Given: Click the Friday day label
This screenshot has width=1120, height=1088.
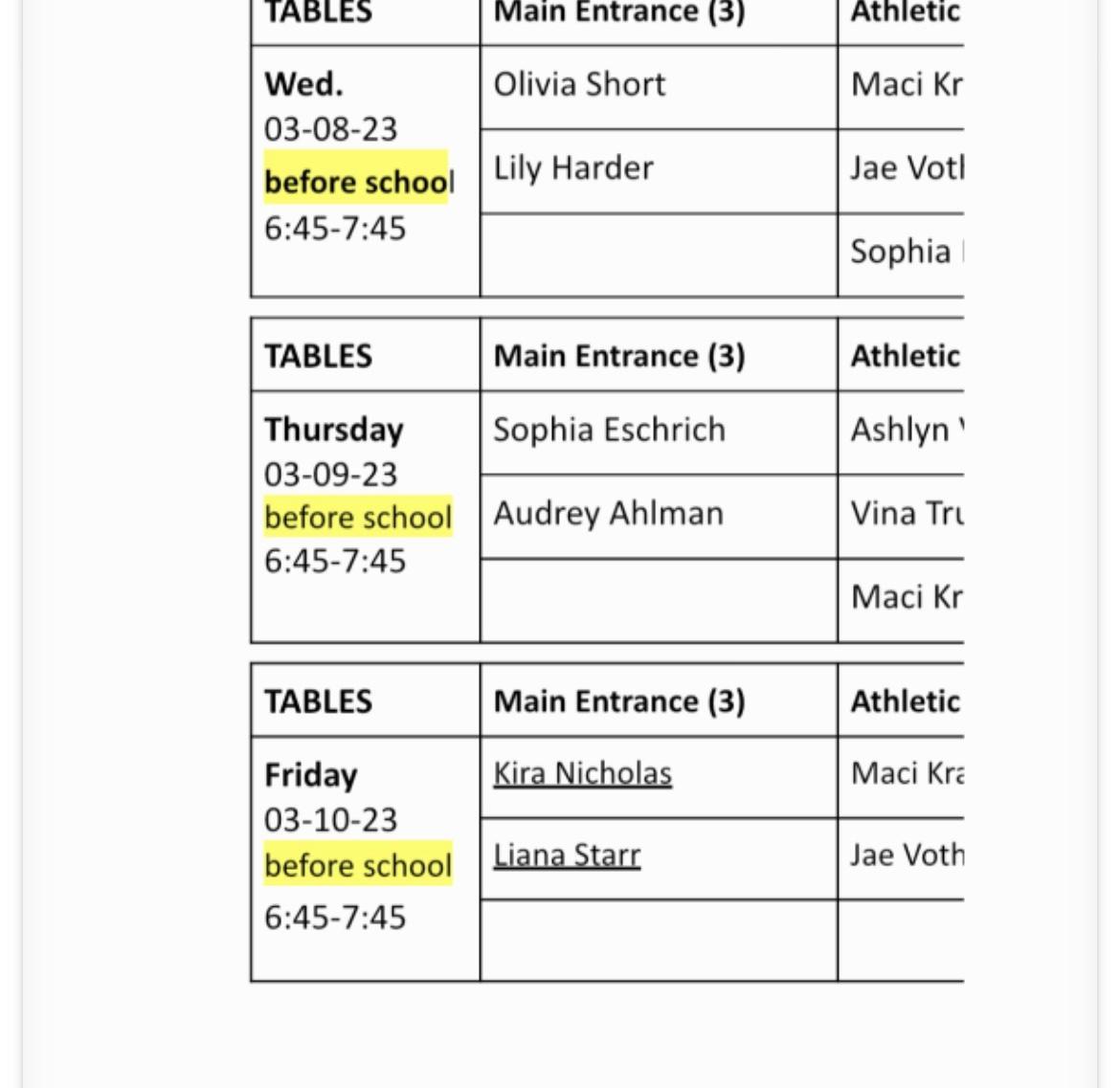Looking at the screenshot, I should 310,774.
